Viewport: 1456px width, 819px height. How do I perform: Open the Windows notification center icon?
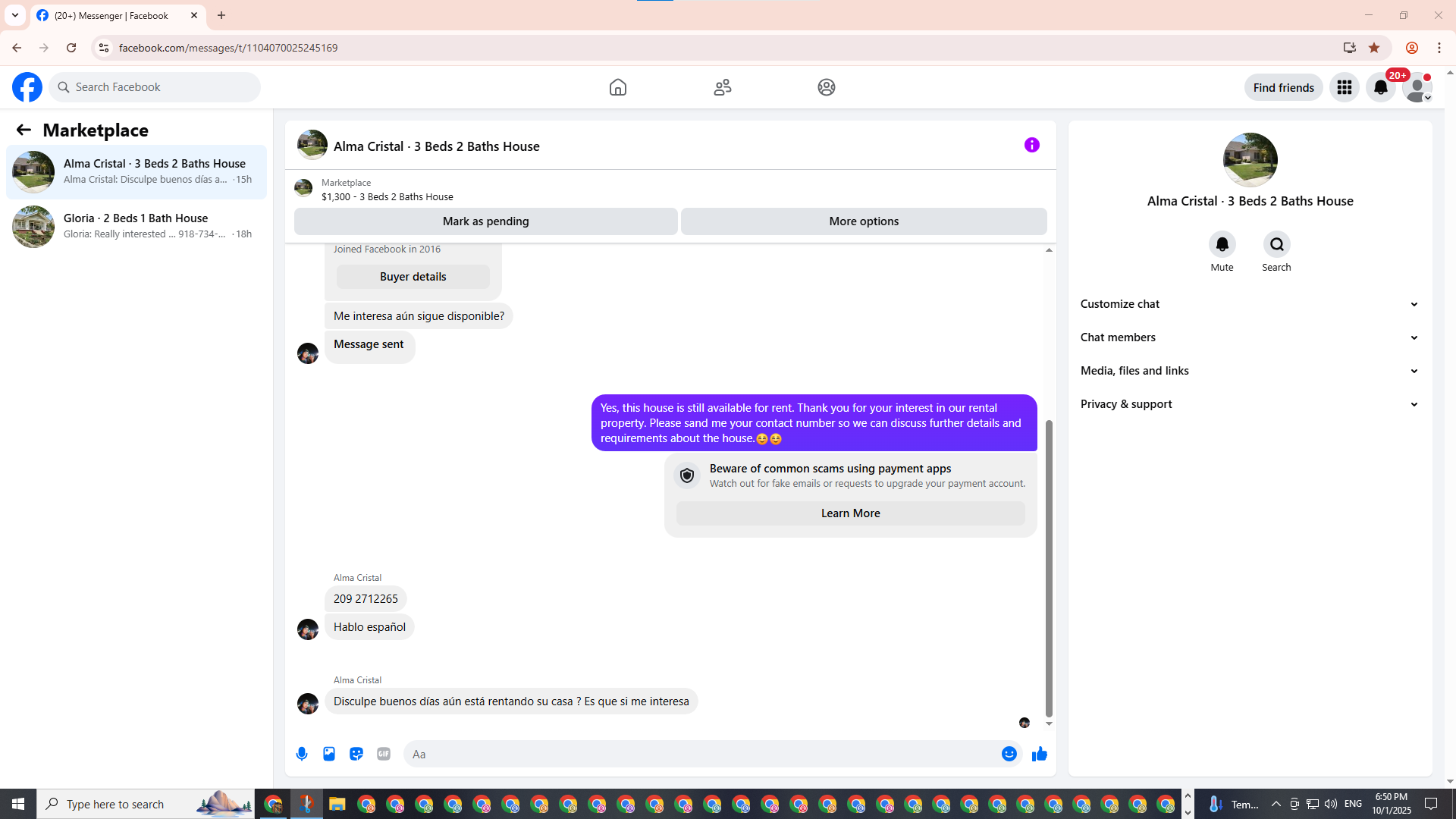(x=1431, y=804)
